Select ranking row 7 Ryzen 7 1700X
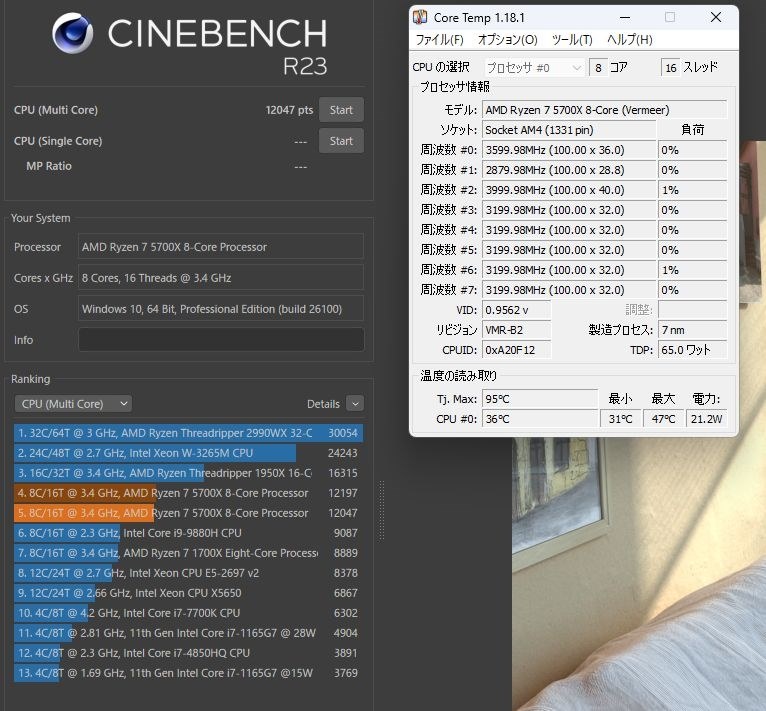The width and height of the screenshot is (766, 711). point(188,553)
